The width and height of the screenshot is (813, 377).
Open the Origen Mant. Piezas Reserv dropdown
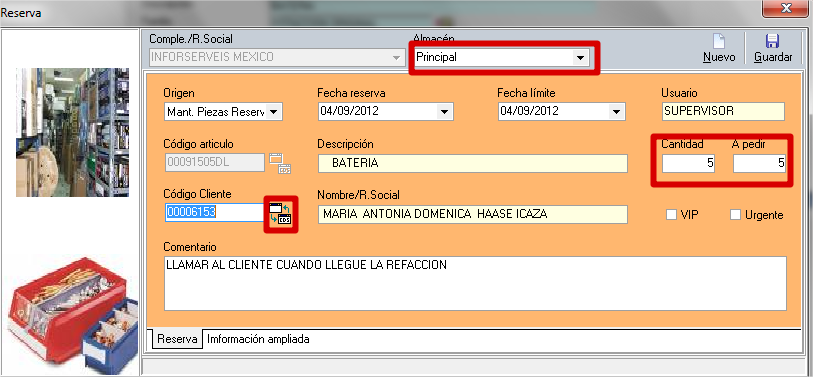tap(274, 111)
